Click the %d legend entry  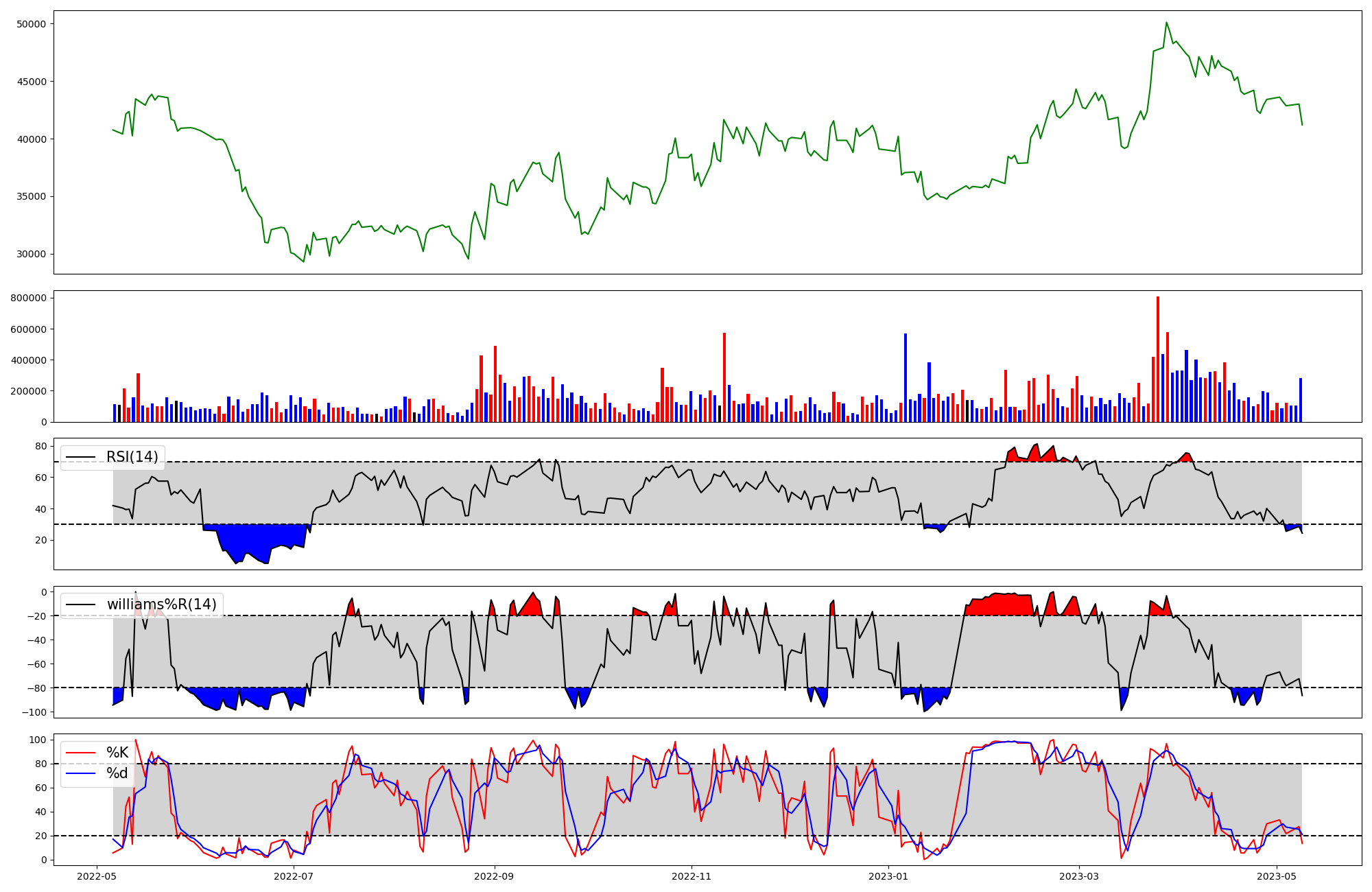pos(117,773)
